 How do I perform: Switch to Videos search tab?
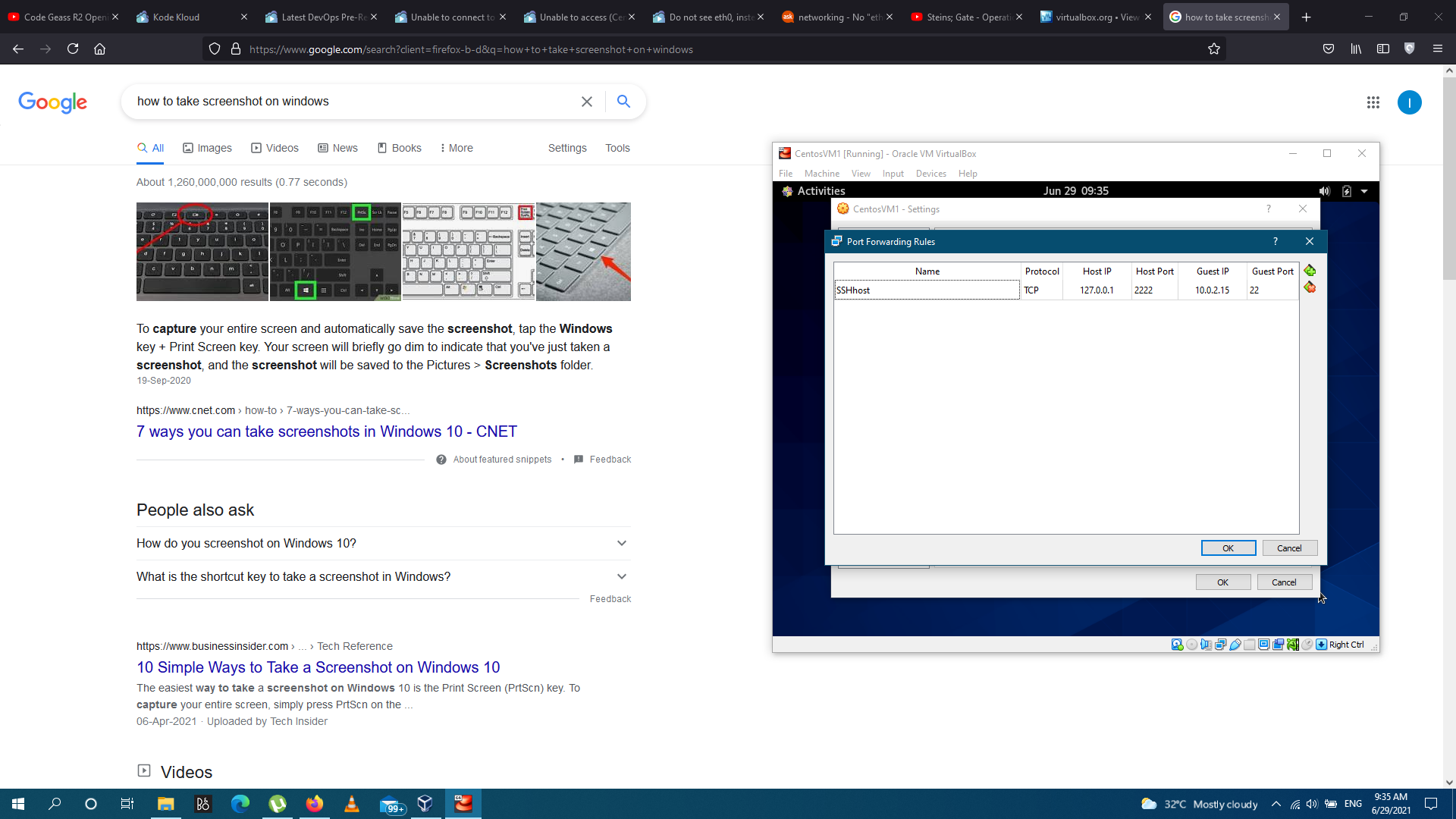point(275,148)
